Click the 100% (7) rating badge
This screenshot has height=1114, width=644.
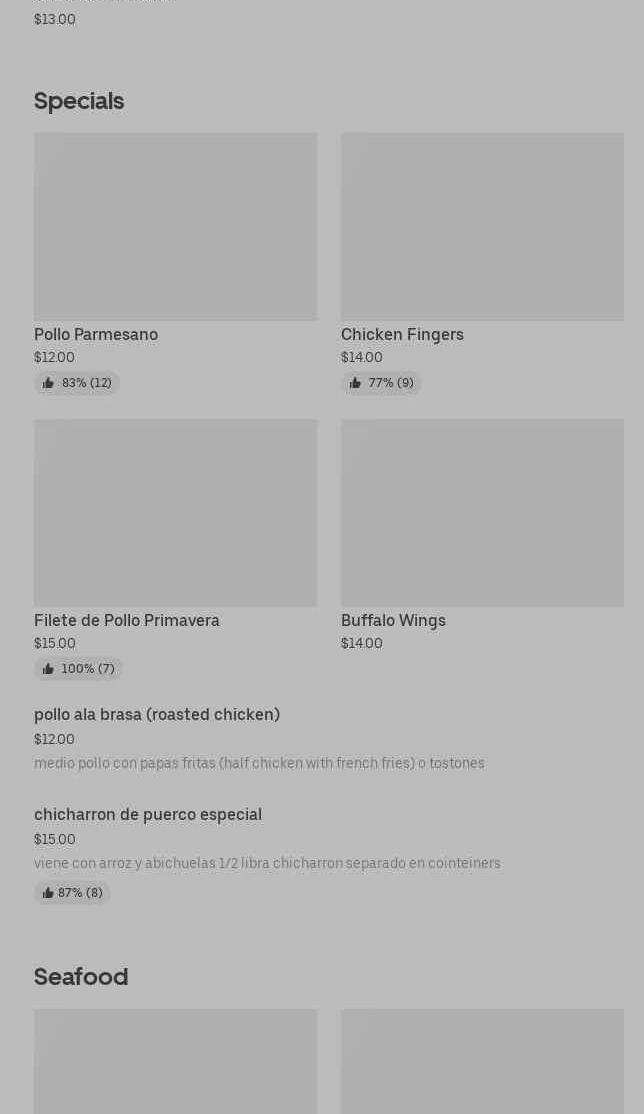click(x=78, y=669)
